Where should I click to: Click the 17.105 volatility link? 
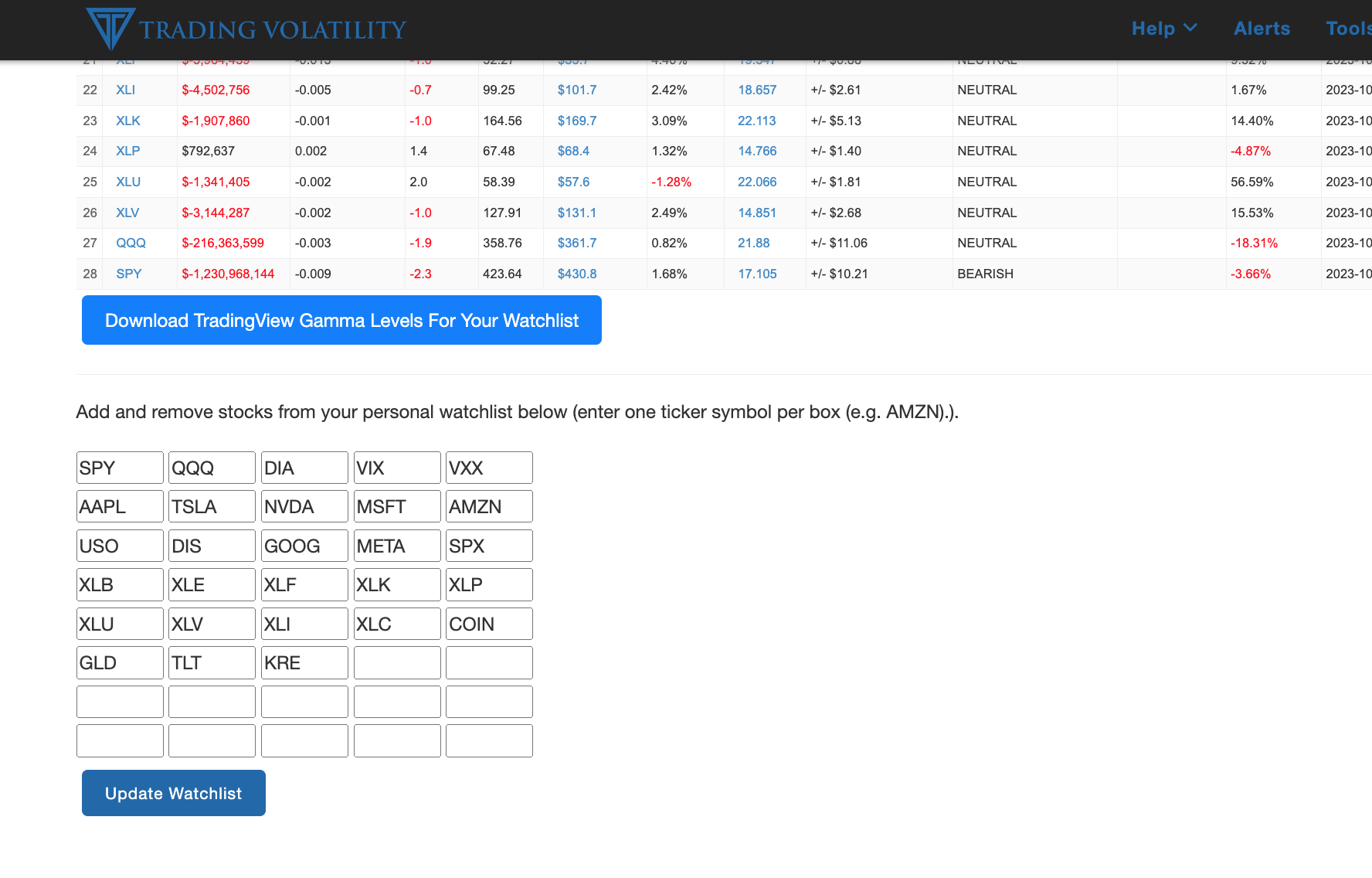(757, 274)
